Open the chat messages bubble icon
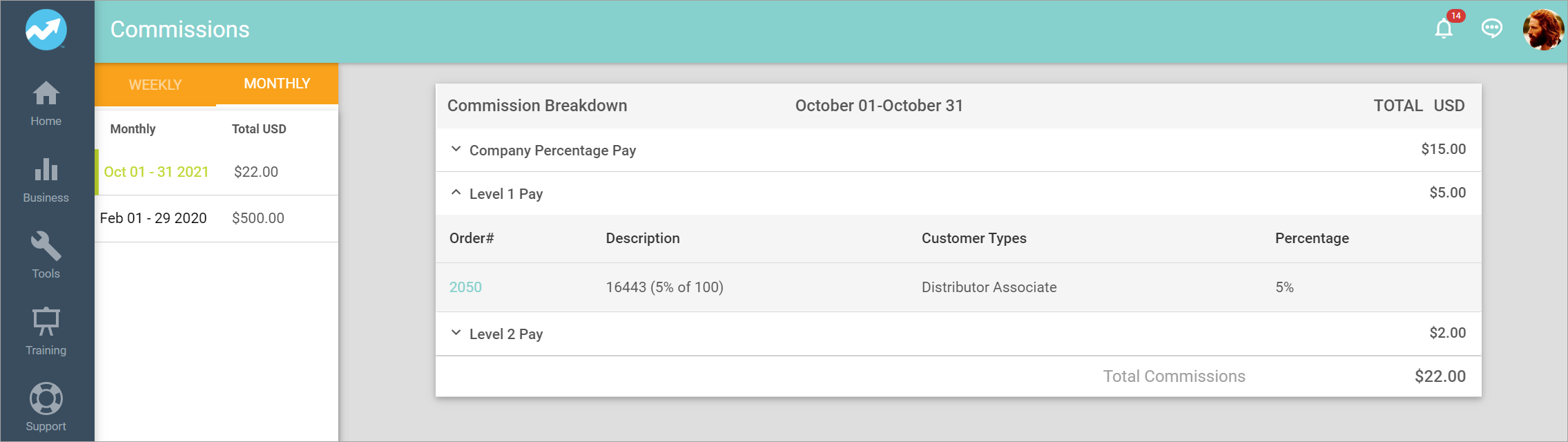The width and height of the screenshot is (1568, 442). (x=1491, y=28)
